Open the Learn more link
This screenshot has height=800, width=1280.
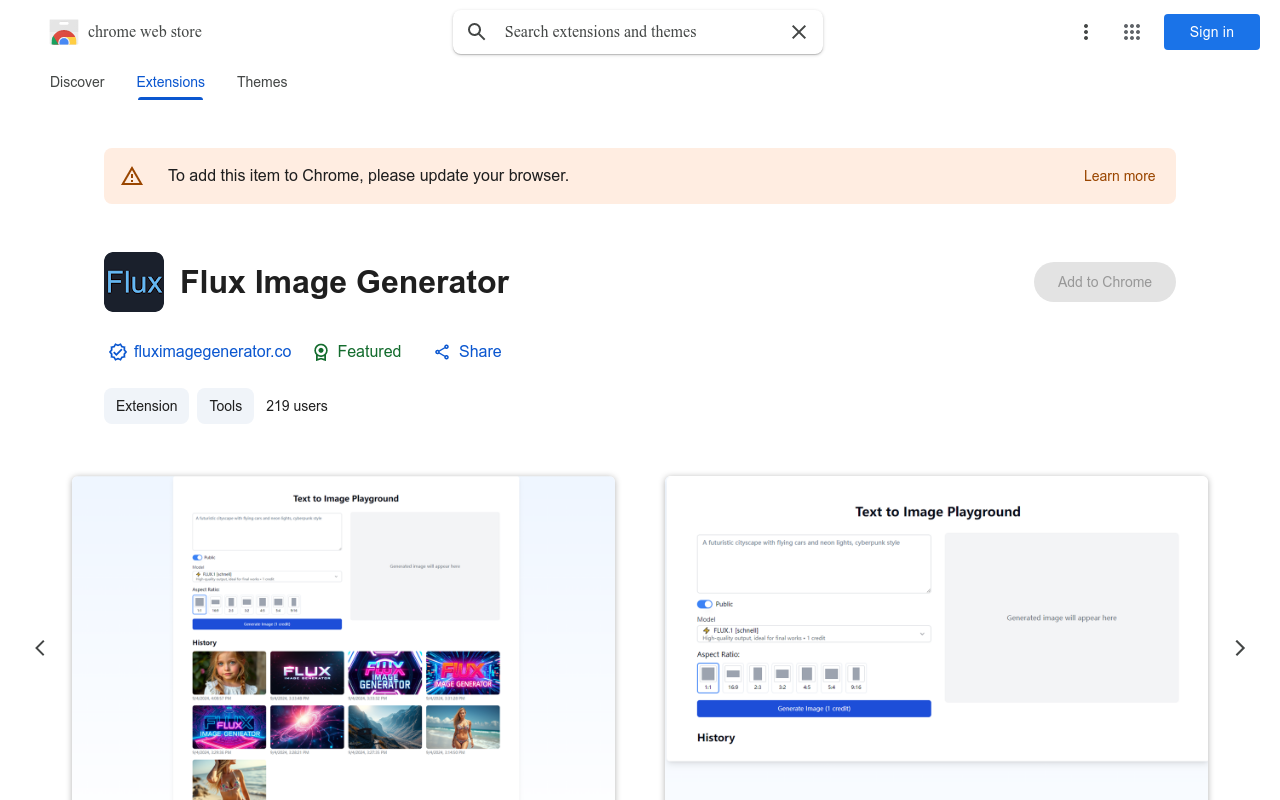[x=1119, y=176]
